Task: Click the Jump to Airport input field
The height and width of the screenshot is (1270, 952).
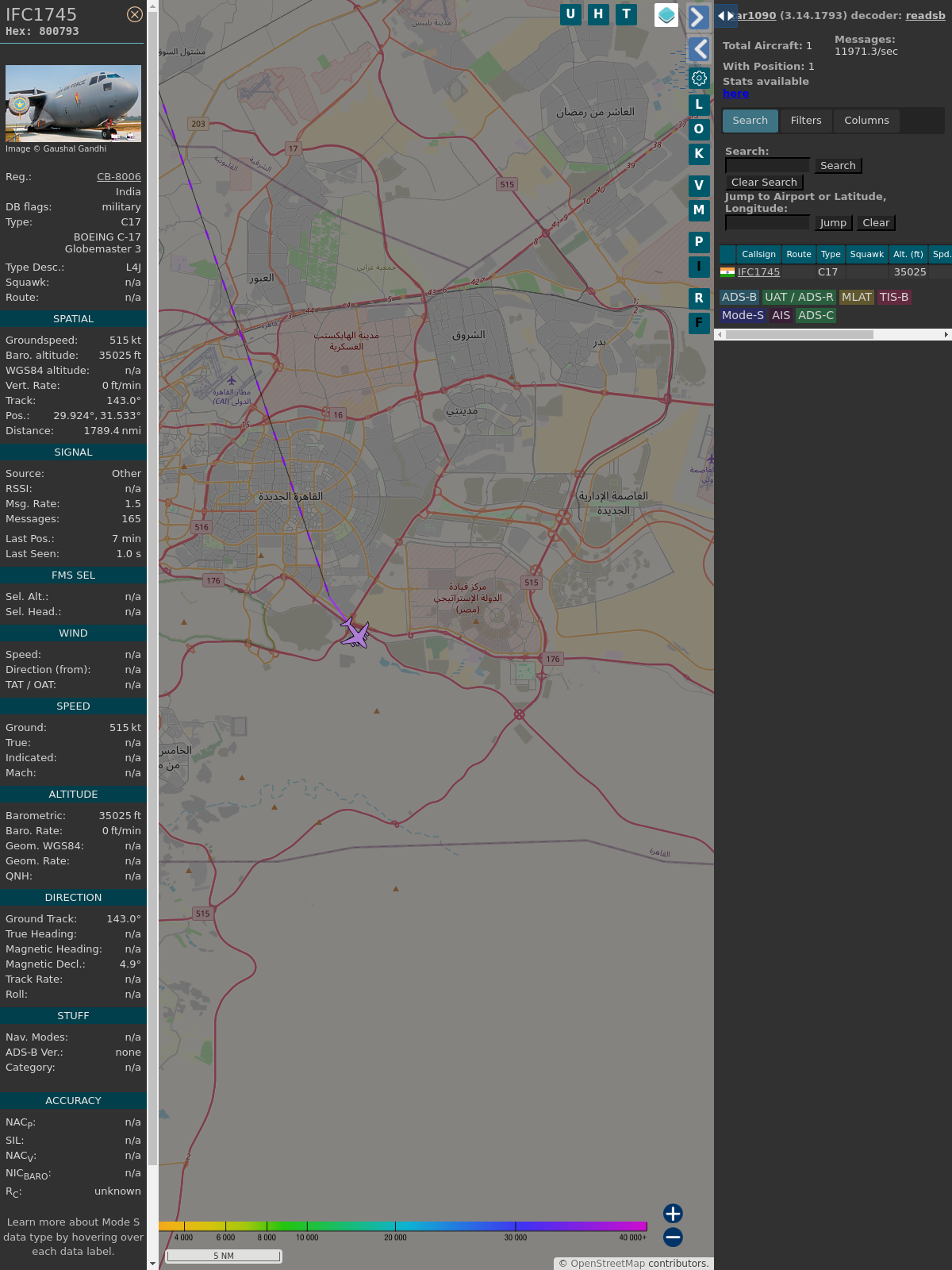Action: click(767, 223)
